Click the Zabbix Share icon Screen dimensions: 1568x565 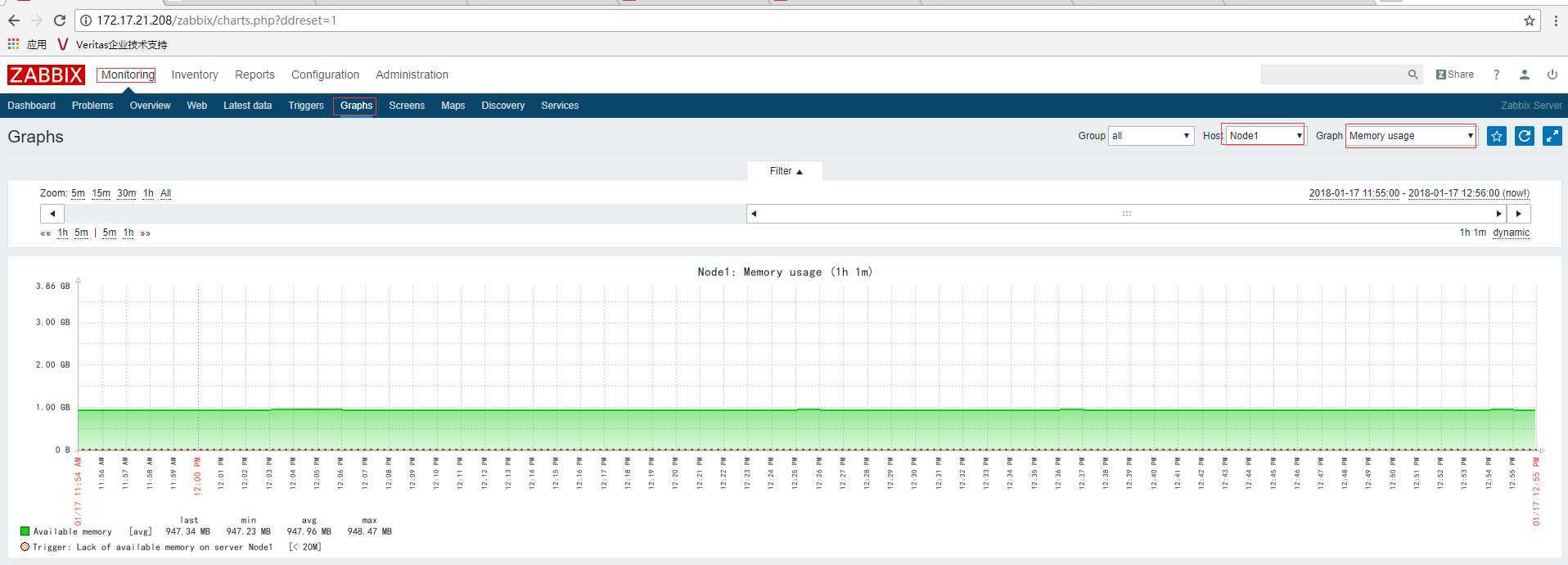(x=1454, y=75)
